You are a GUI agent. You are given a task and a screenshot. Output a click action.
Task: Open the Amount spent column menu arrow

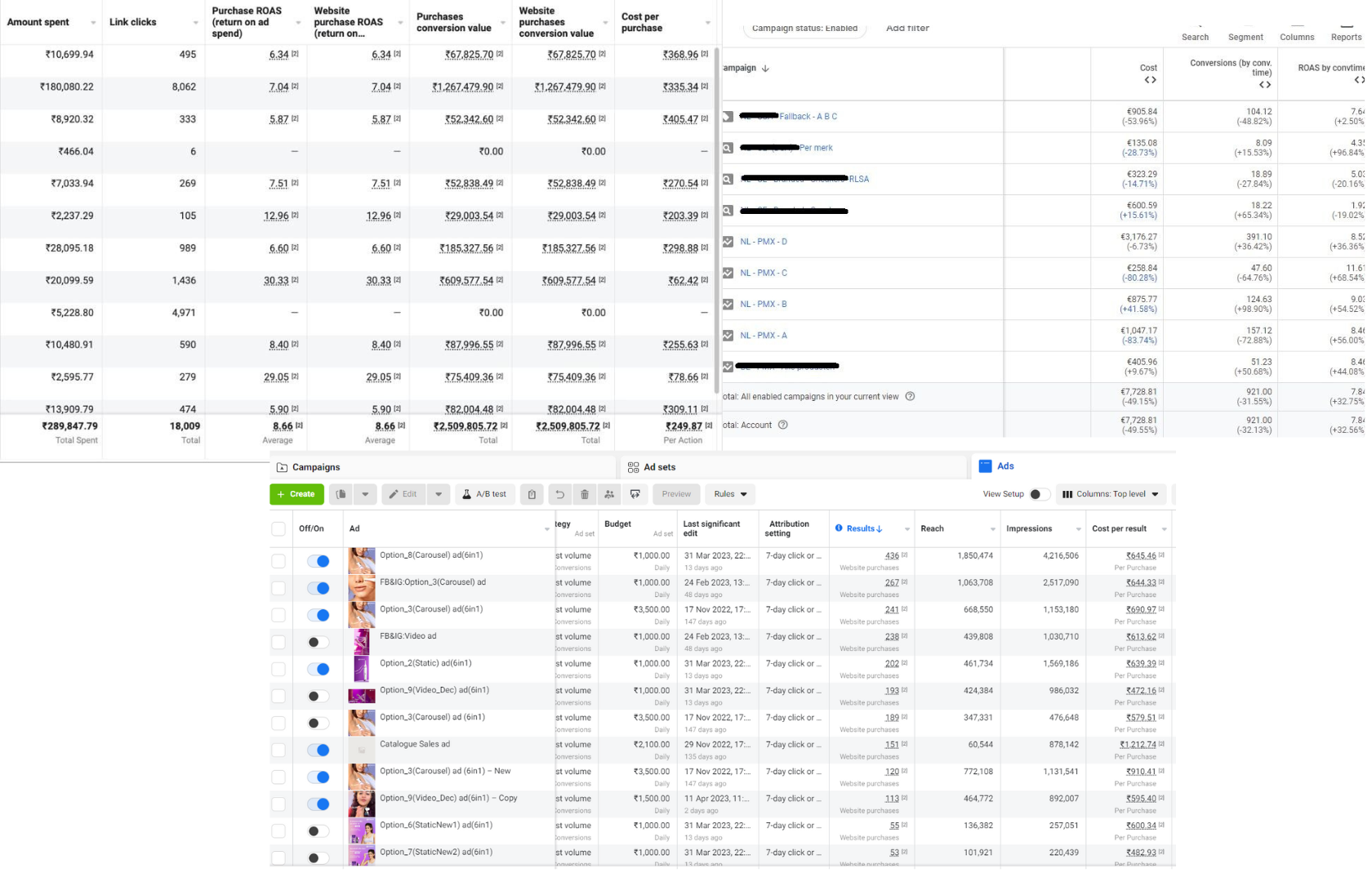coord(93,23)
